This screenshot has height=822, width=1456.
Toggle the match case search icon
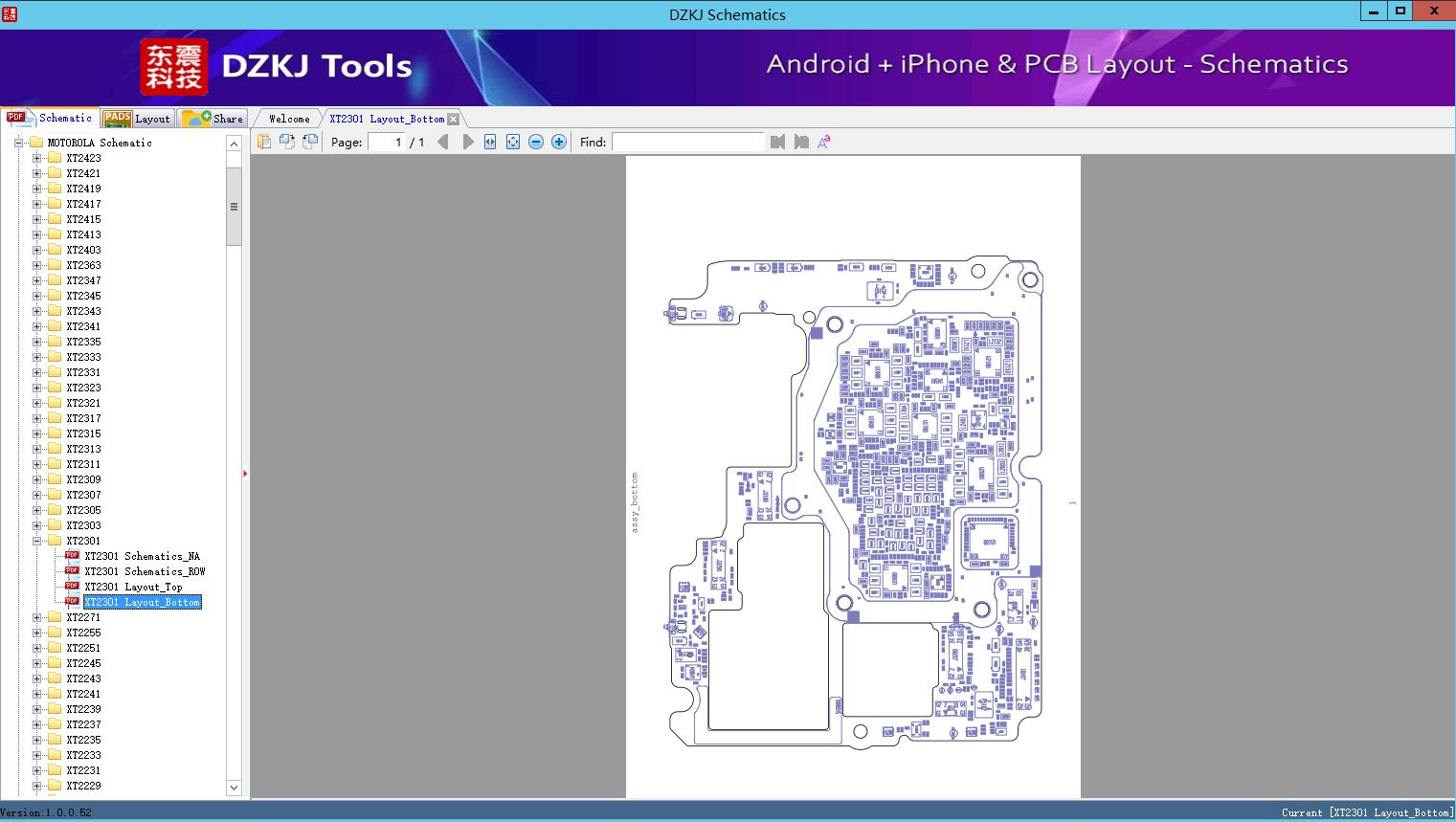click(x=824, y=142)
